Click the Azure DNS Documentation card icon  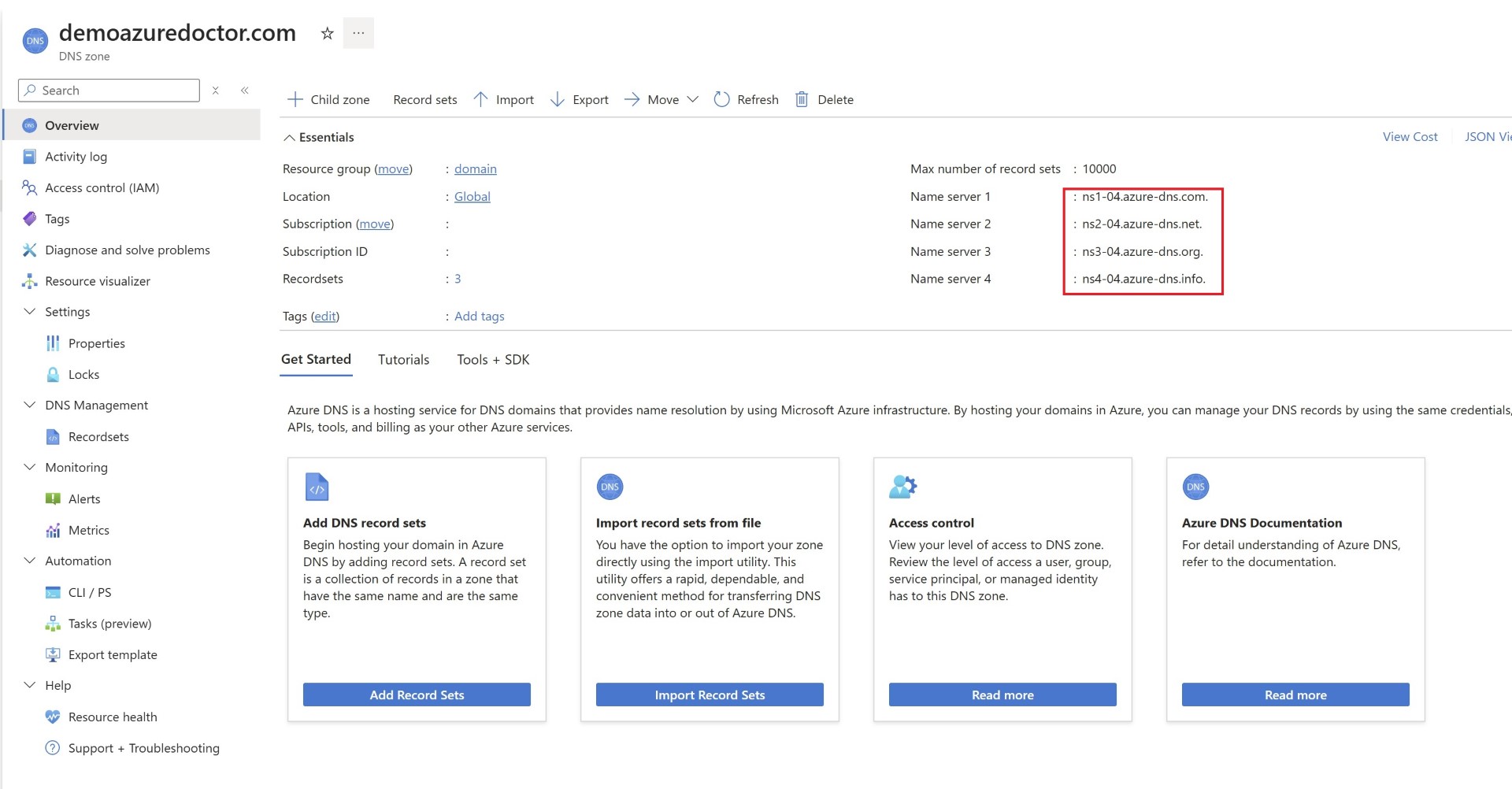pos(1195,487)
